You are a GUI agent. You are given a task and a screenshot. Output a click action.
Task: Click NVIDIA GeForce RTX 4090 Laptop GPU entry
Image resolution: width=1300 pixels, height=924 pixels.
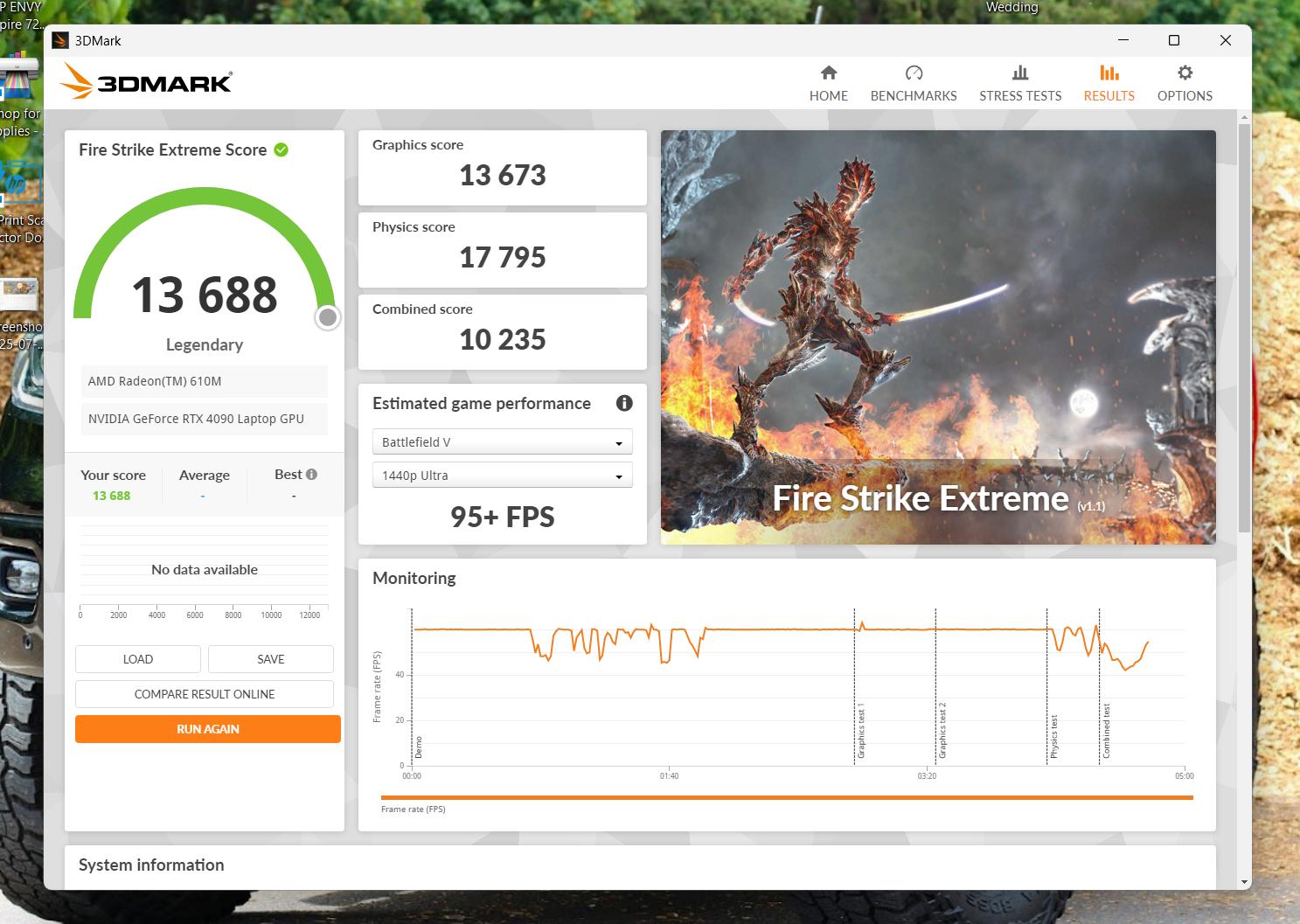tap(205, 419)
